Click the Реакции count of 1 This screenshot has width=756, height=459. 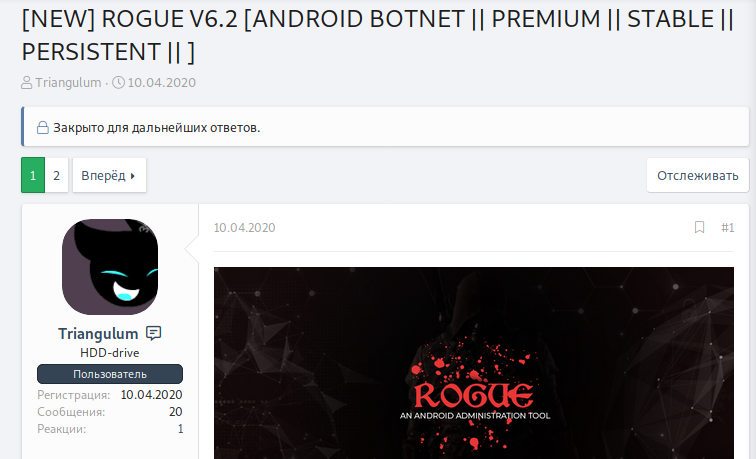(x=180, y=429)
